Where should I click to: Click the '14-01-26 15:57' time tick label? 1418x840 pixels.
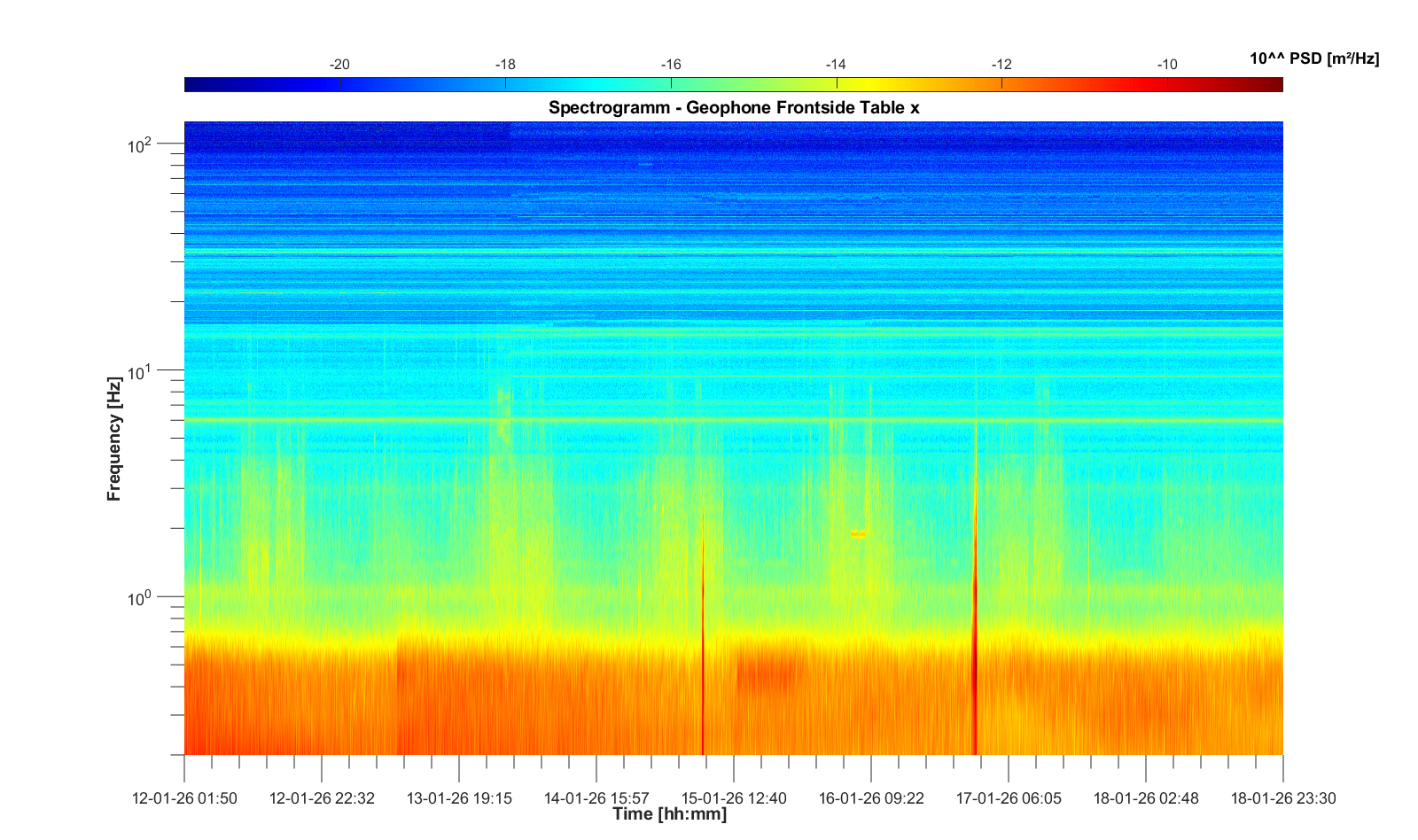(x=596, y=798)
